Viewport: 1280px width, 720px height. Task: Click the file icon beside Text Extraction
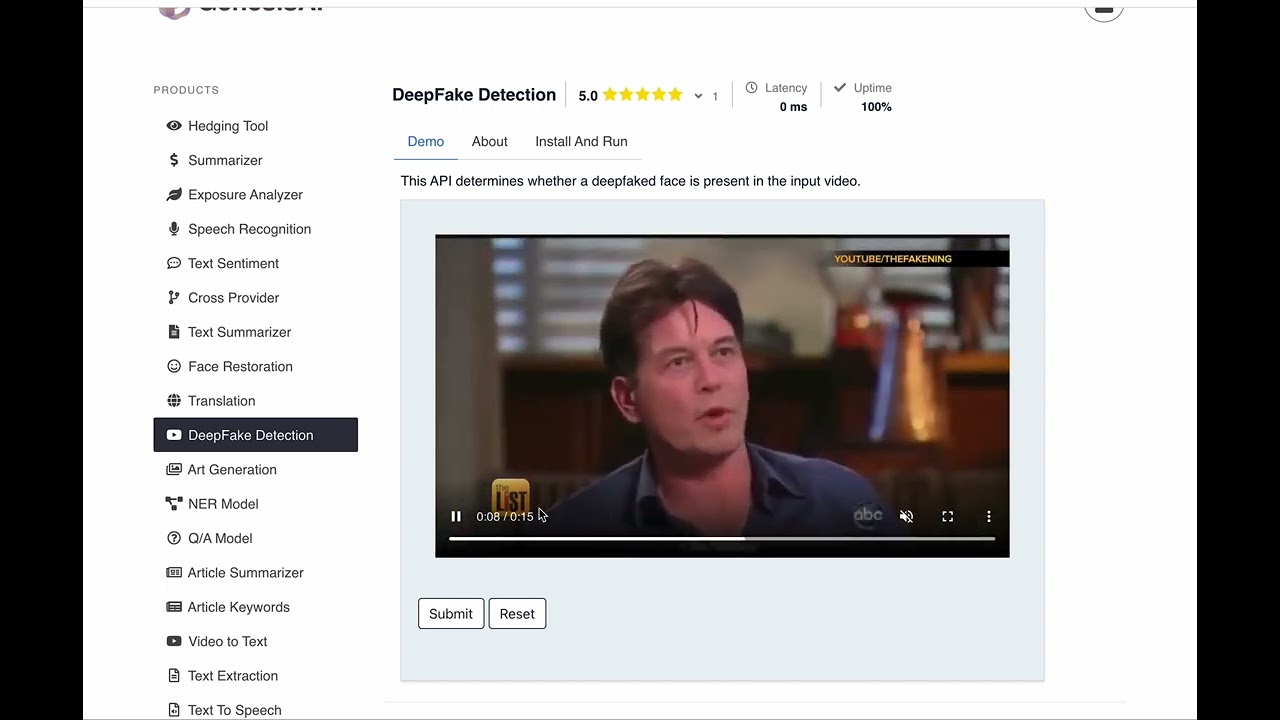(x=174, y=676)
